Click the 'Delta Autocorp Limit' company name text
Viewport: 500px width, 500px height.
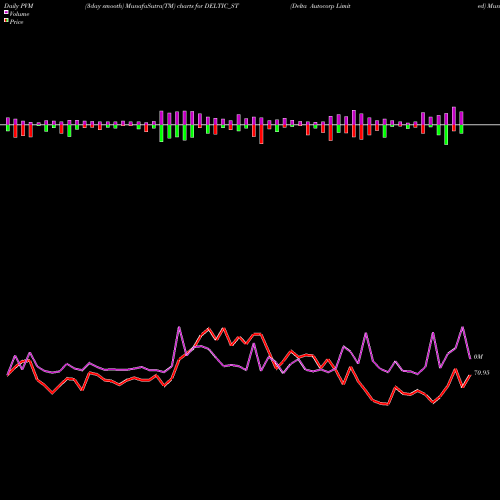pos(320,6)
